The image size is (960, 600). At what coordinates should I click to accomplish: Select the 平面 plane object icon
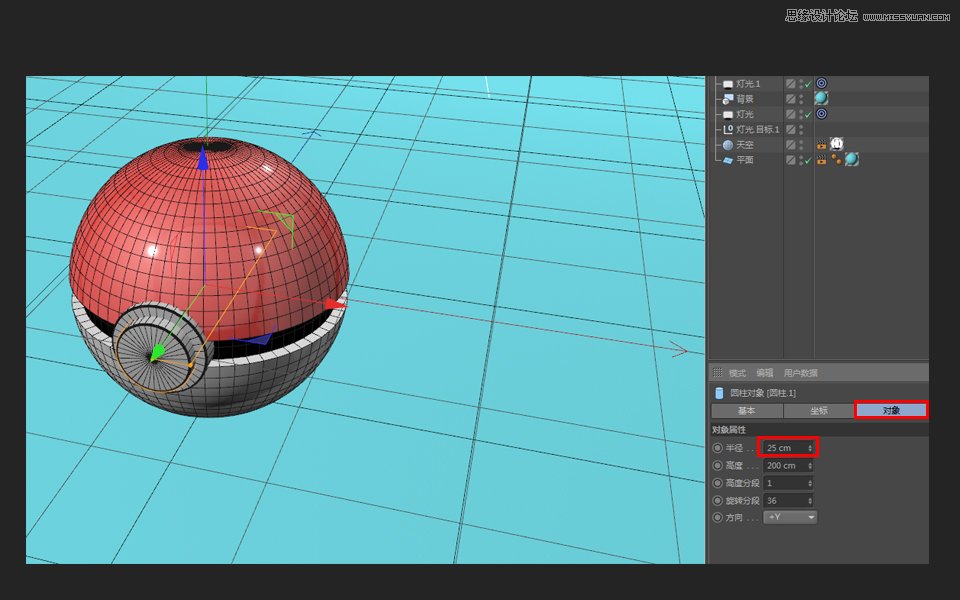(728, 160)
